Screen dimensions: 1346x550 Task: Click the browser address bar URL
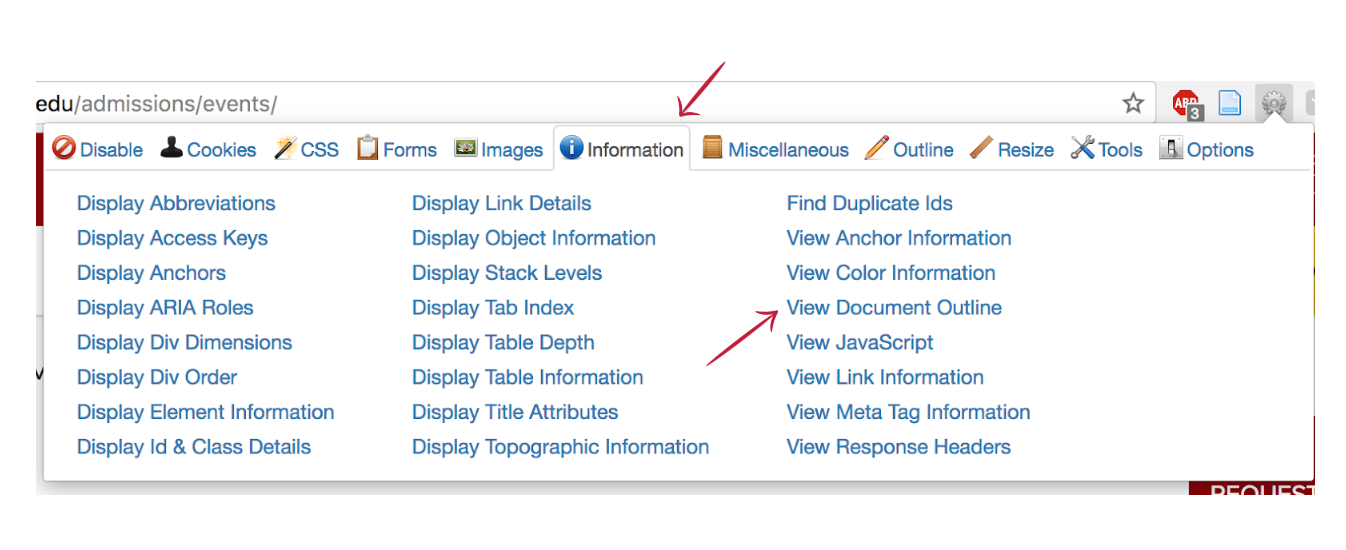(156, 103)
